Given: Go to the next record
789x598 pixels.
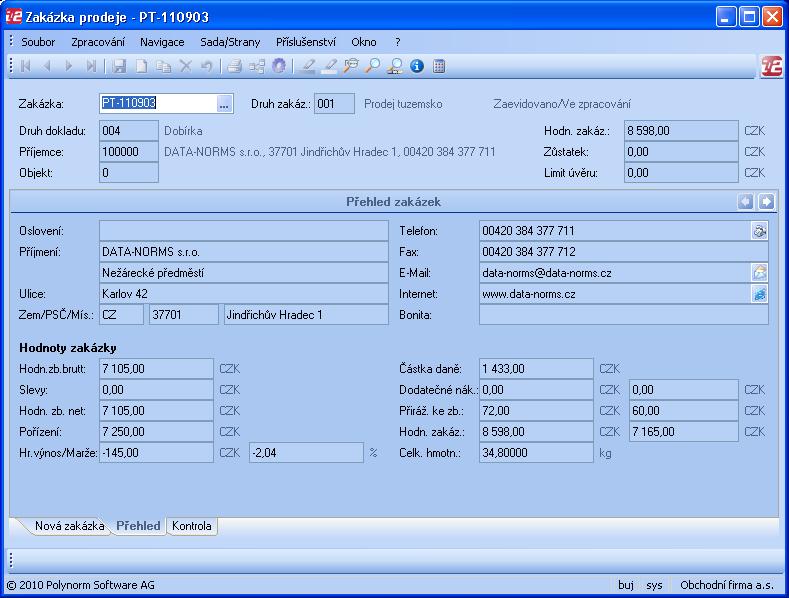Looking at the screenshot, I should tap(69, 66).
